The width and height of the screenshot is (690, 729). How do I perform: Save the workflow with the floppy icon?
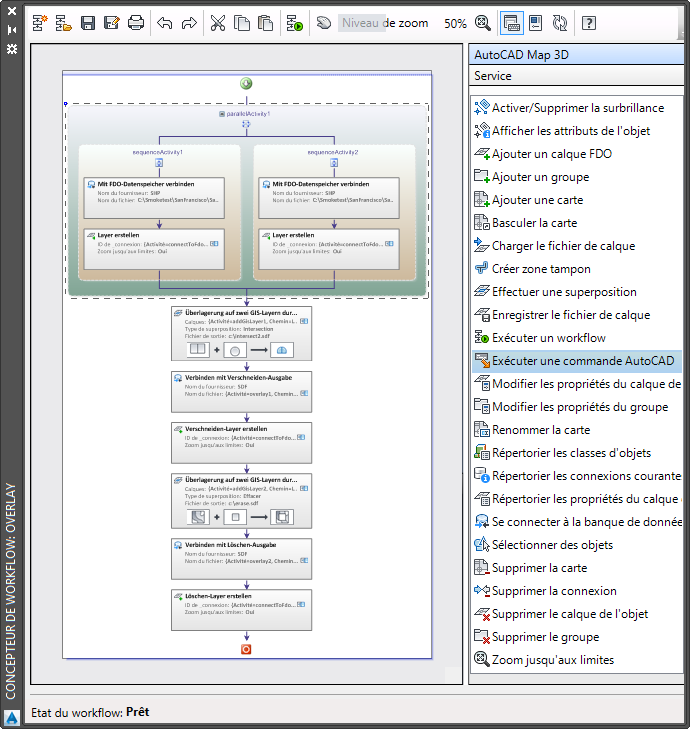88,23
